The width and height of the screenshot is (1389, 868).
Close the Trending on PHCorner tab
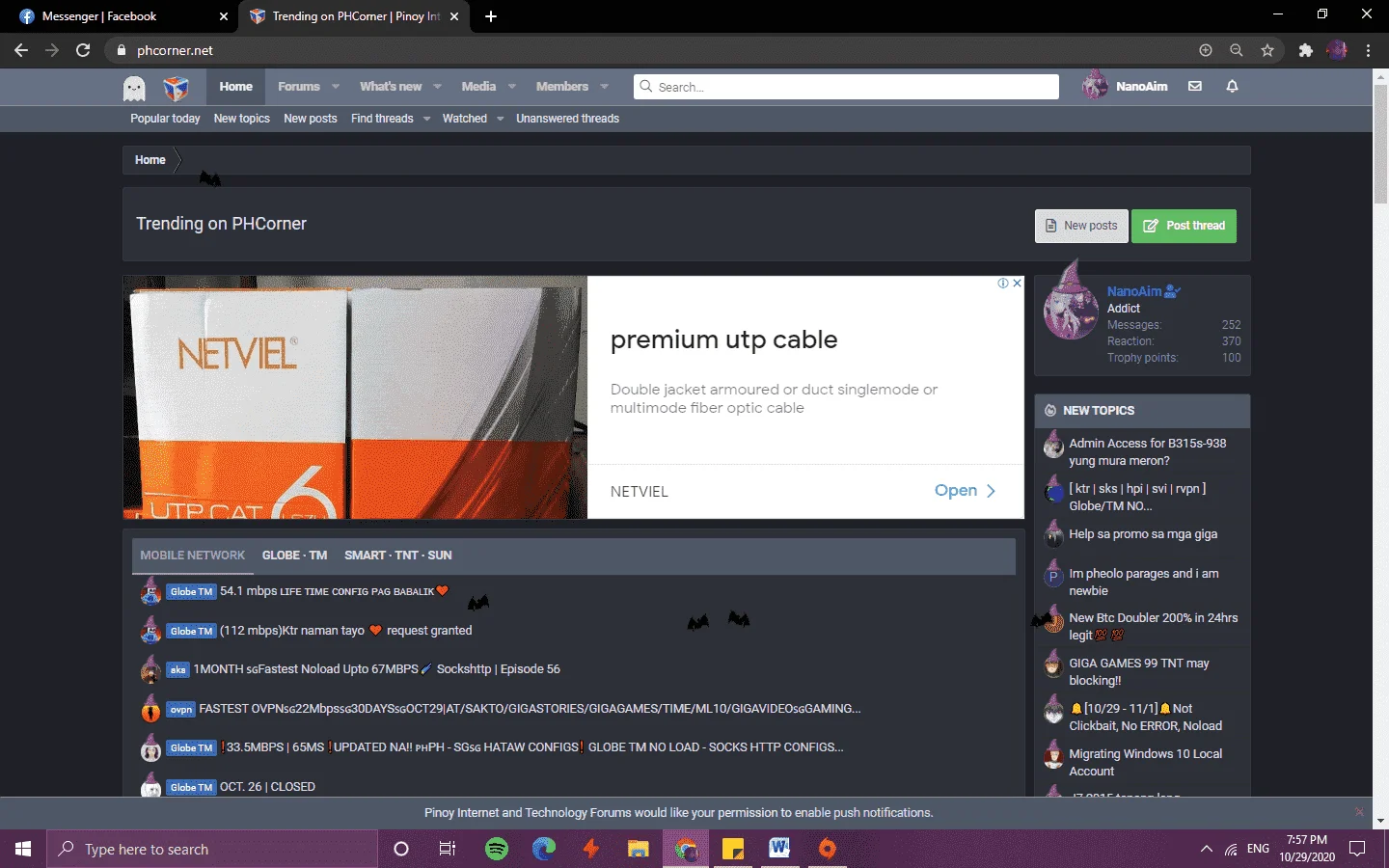(454, 16)
